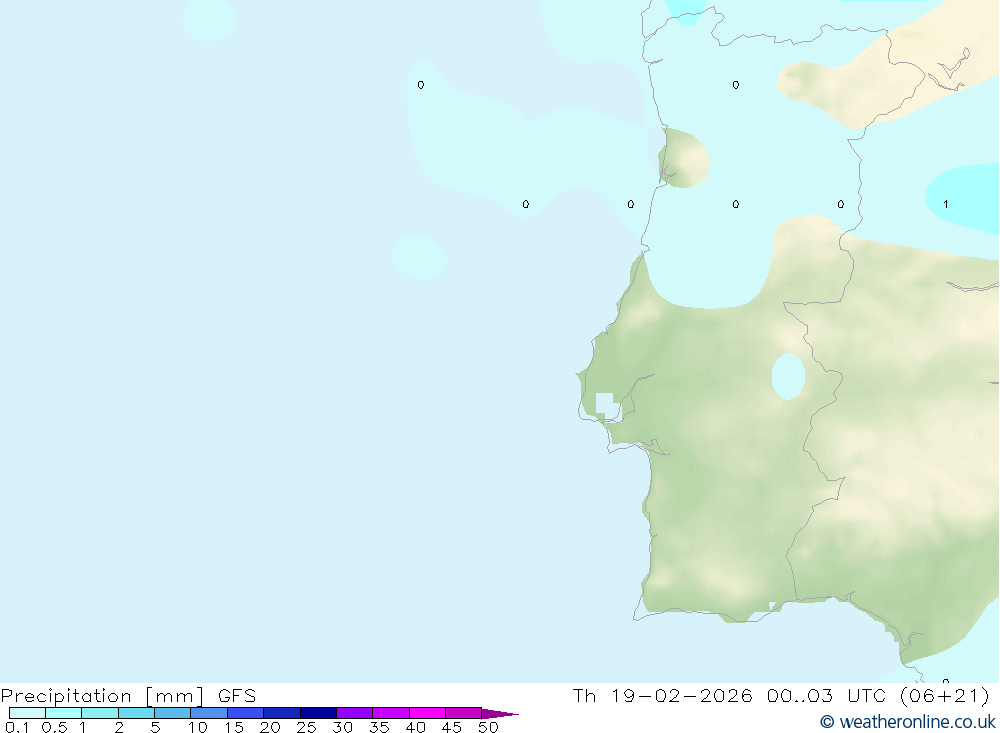Select the 2–5 mm legend color swatch
The height and width of the screenshot is (733, 1000).
pyautogui.click(x=136, y=713)
